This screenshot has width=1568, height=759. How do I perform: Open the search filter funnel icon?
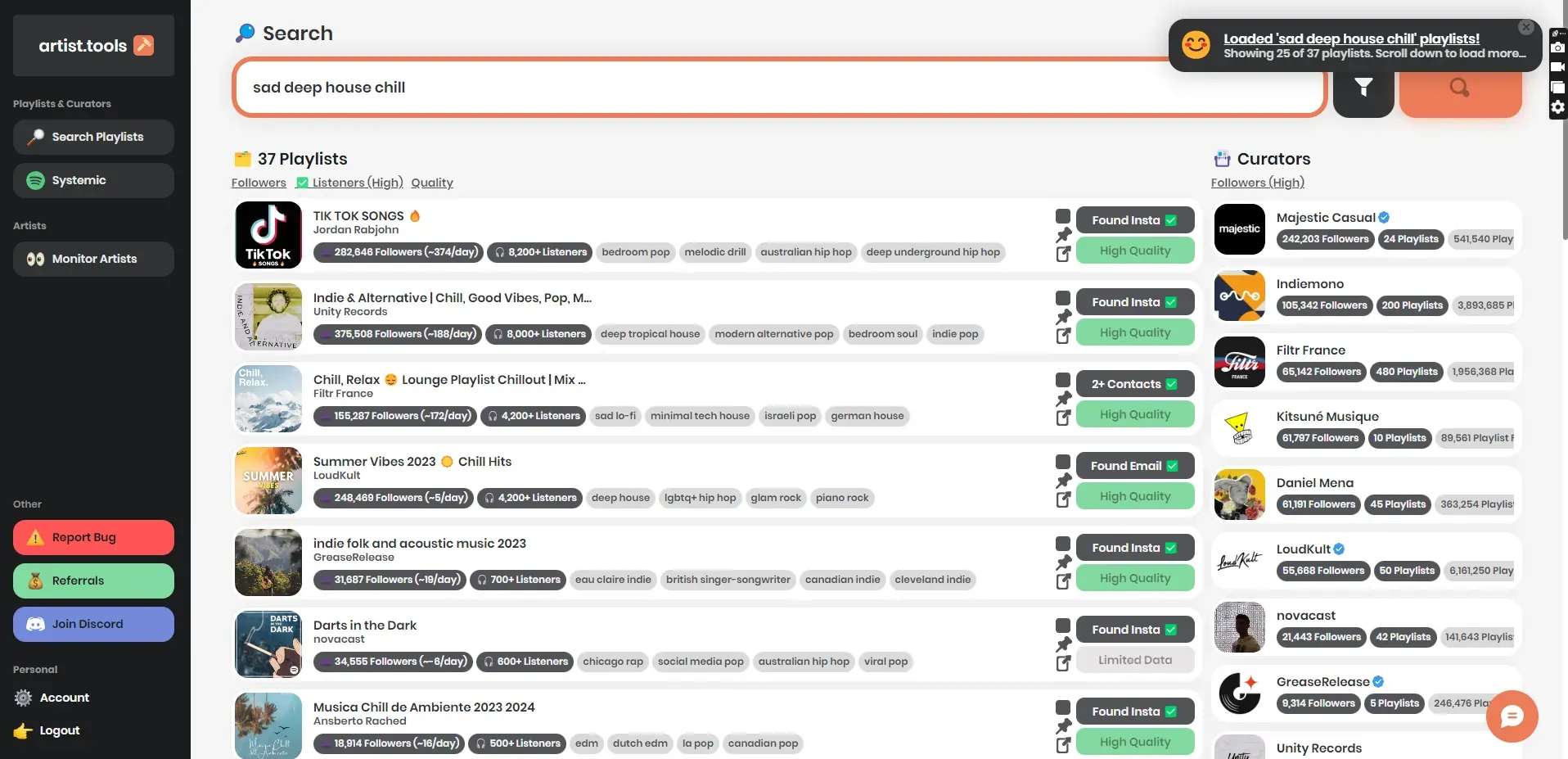1363,88
